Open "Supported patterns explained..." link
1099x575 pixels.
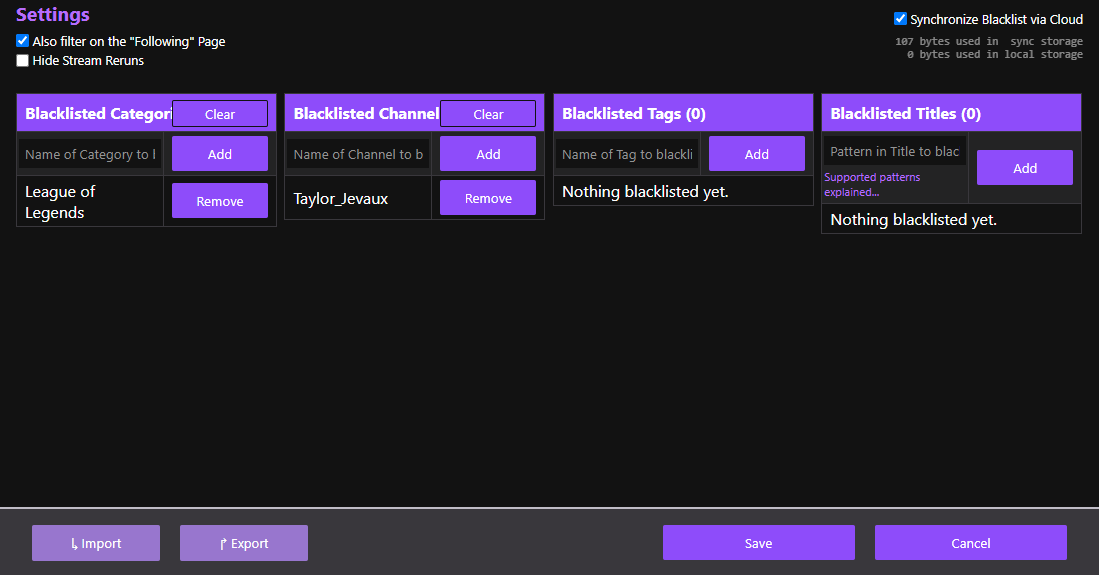point(872,184)
